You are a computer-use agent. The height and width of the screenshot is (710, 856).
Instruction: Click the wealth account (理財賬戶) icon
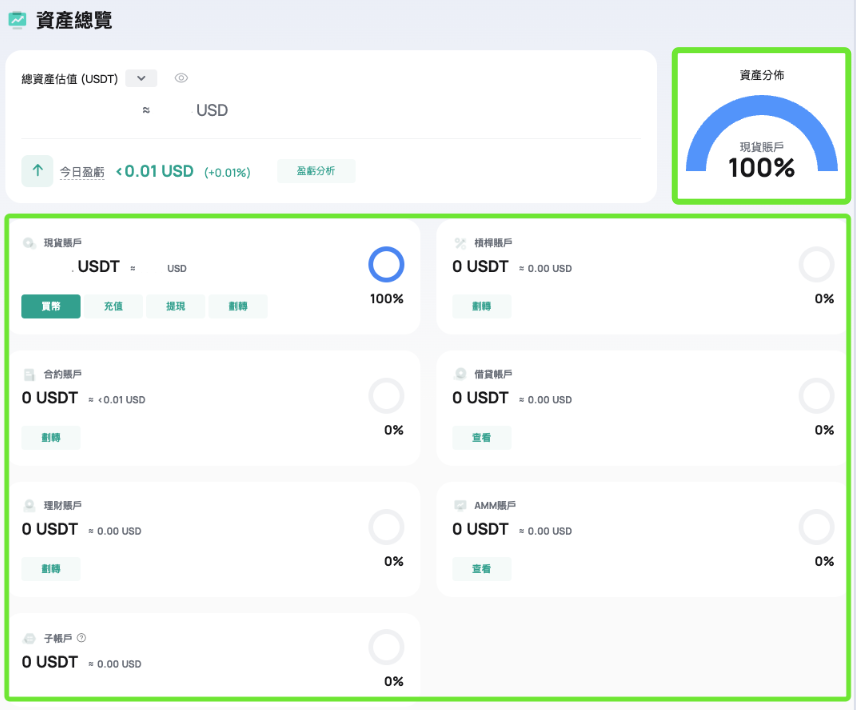point(30,506)
